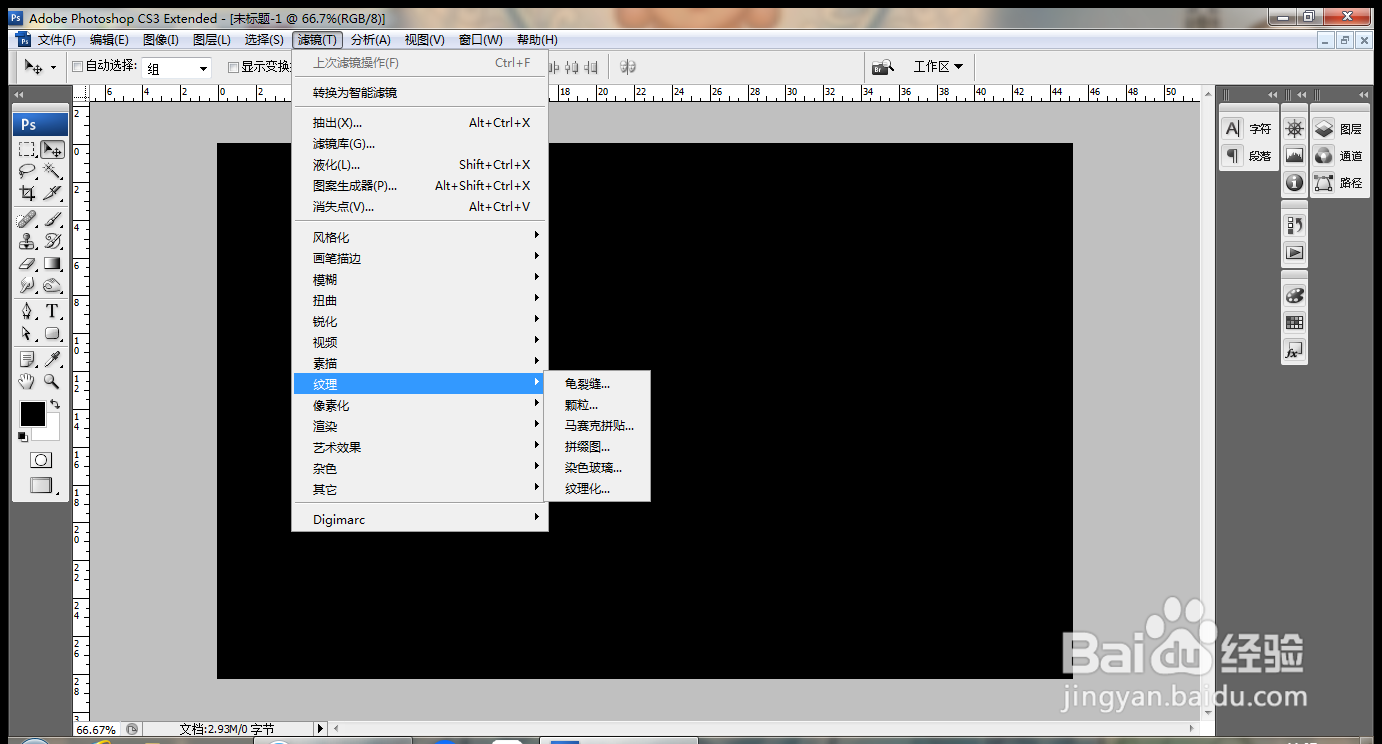Select the Horizontal Type tool

click(x=52, y=311)
